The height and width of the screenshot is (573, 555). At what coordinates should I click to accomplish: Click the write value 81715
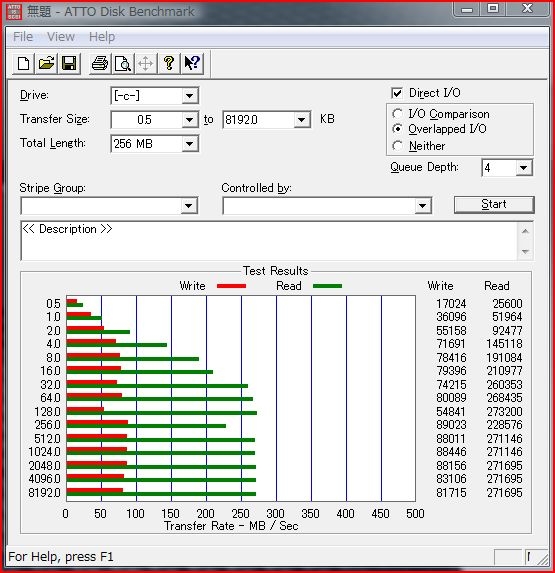click(451, 493)
